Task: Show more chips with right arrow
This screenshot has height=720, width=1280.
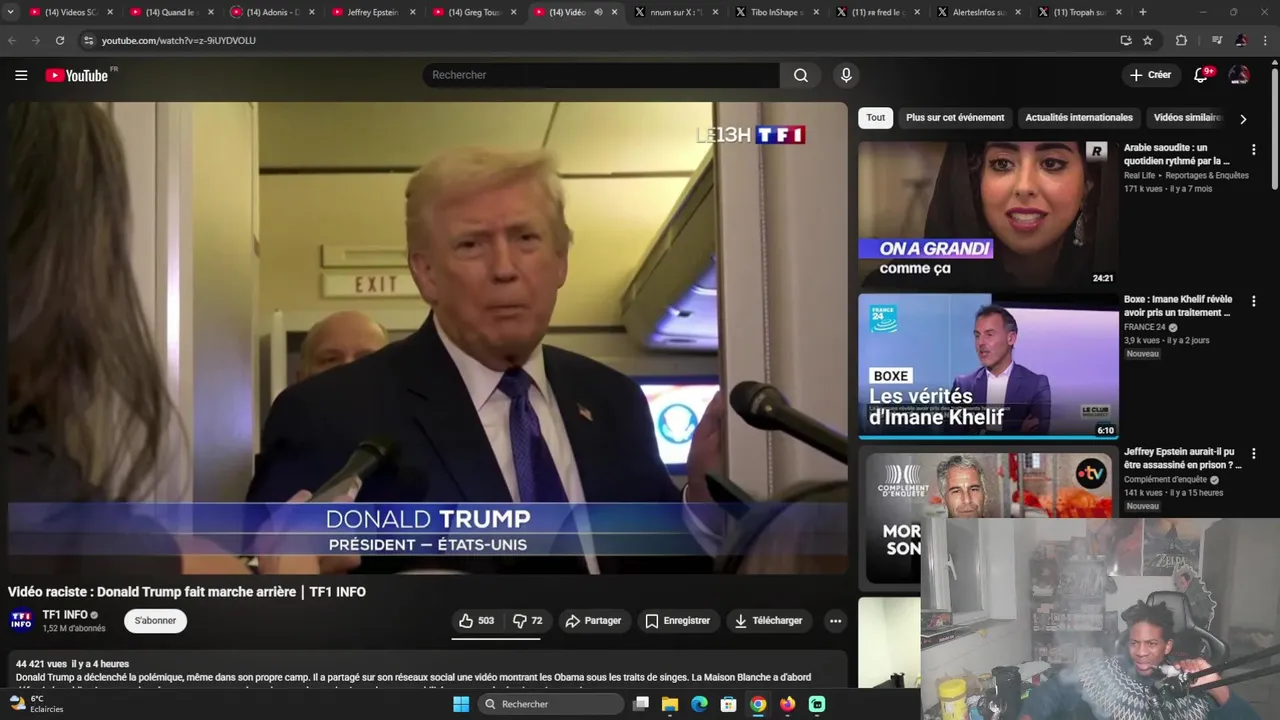Action: click(1243, 118)
